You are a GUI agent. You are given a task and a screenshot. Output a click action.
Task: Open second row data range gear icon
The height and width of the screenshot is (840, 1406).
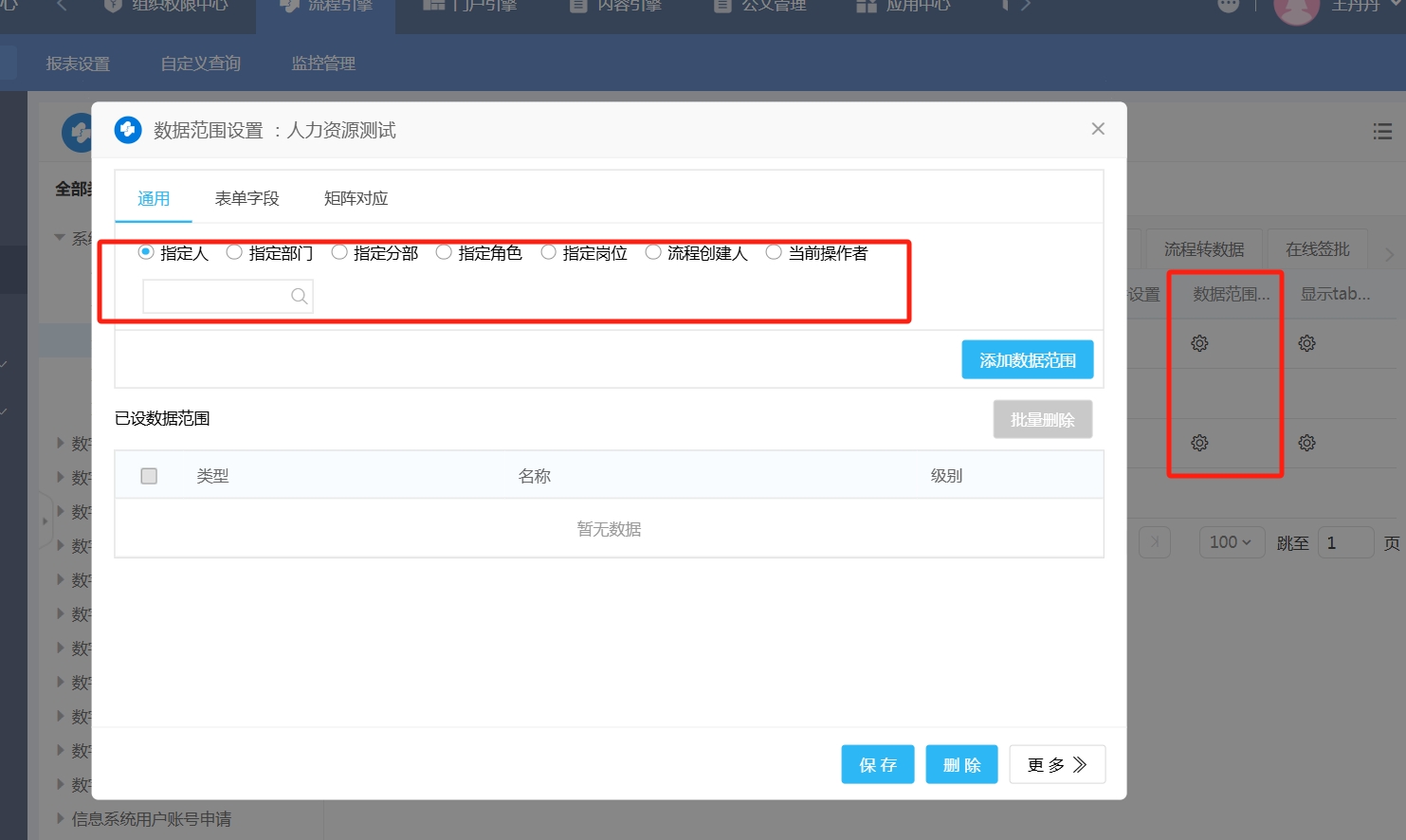pyautogui.click(x=1199, y=443)
